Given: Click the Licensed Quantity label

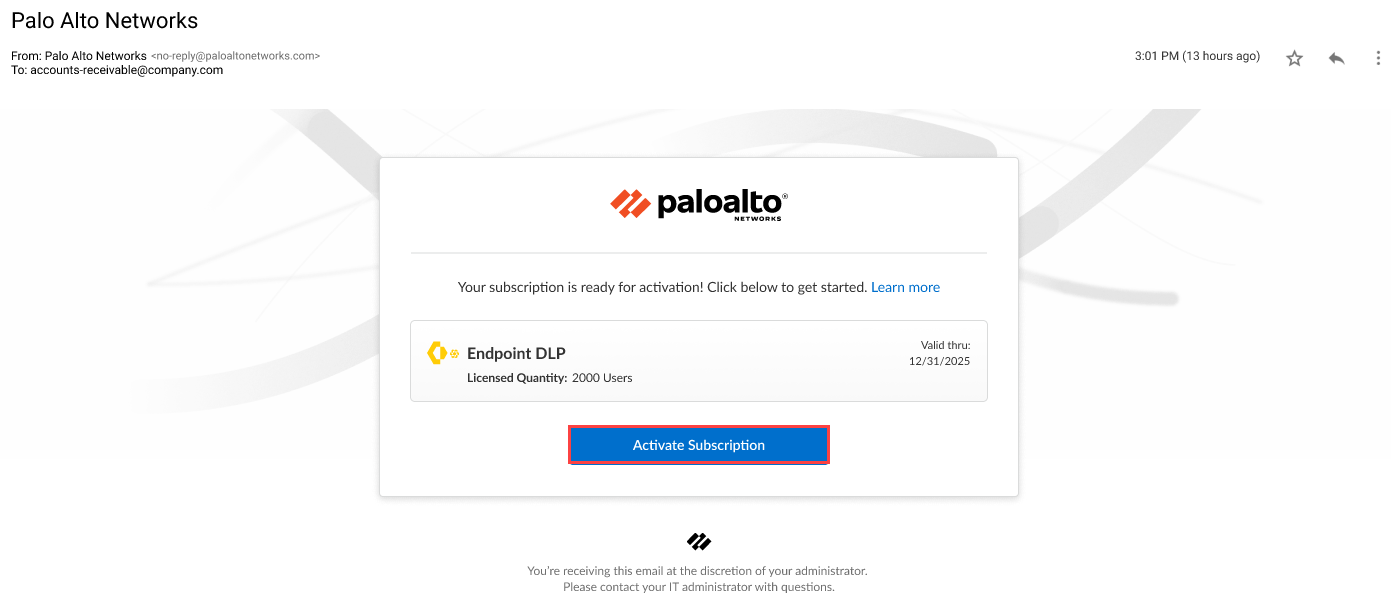Looking at the screenshot, I should pyautogui.click(x=517, y=378).
